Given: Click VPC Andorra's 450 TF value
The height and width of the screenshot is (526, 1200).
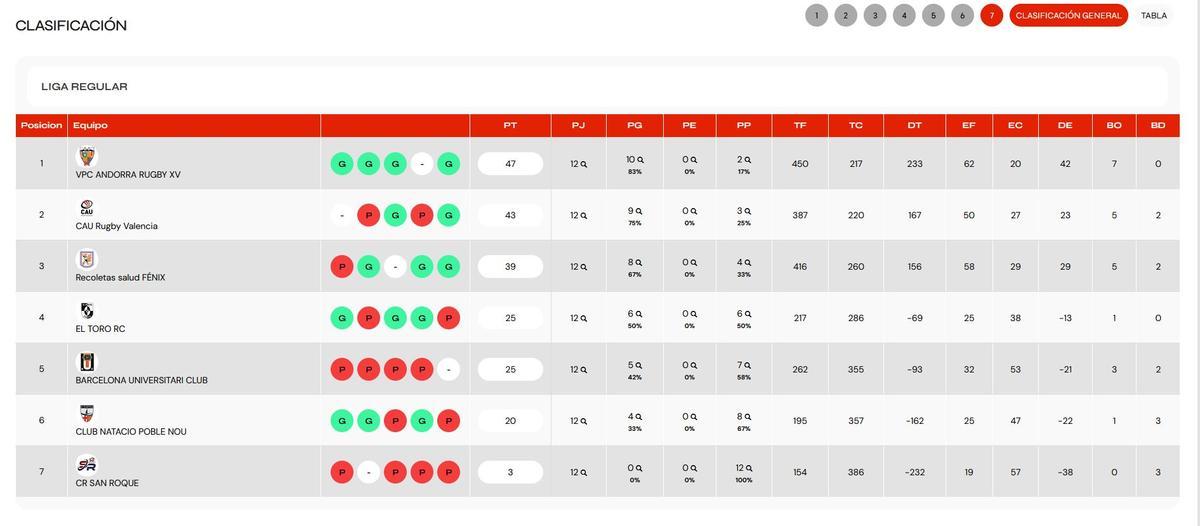Looking at the screenshot, I should 800,164.
